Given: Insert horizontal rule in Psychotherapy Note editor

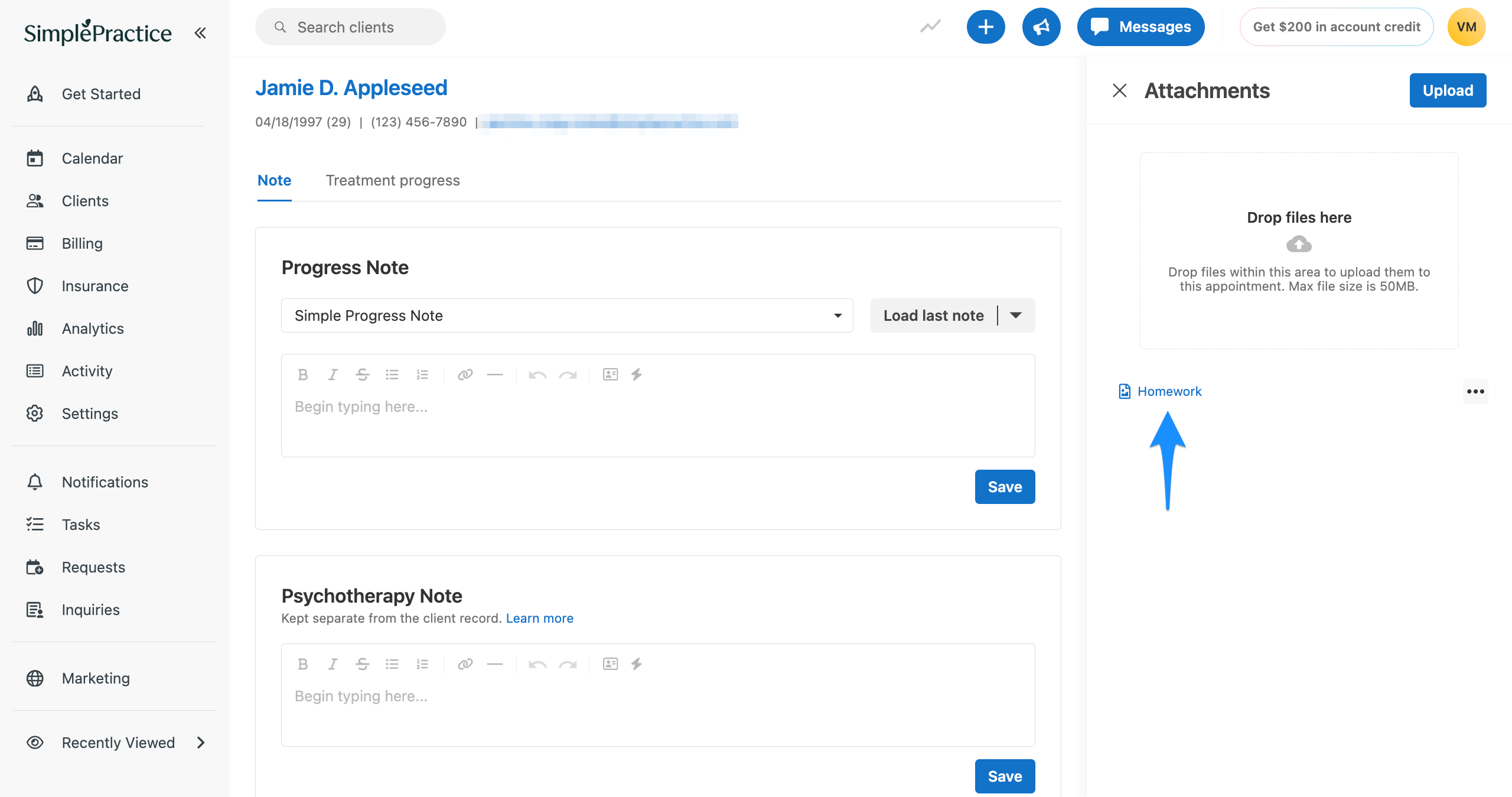Looking at the screenshot, I should 495,664.
